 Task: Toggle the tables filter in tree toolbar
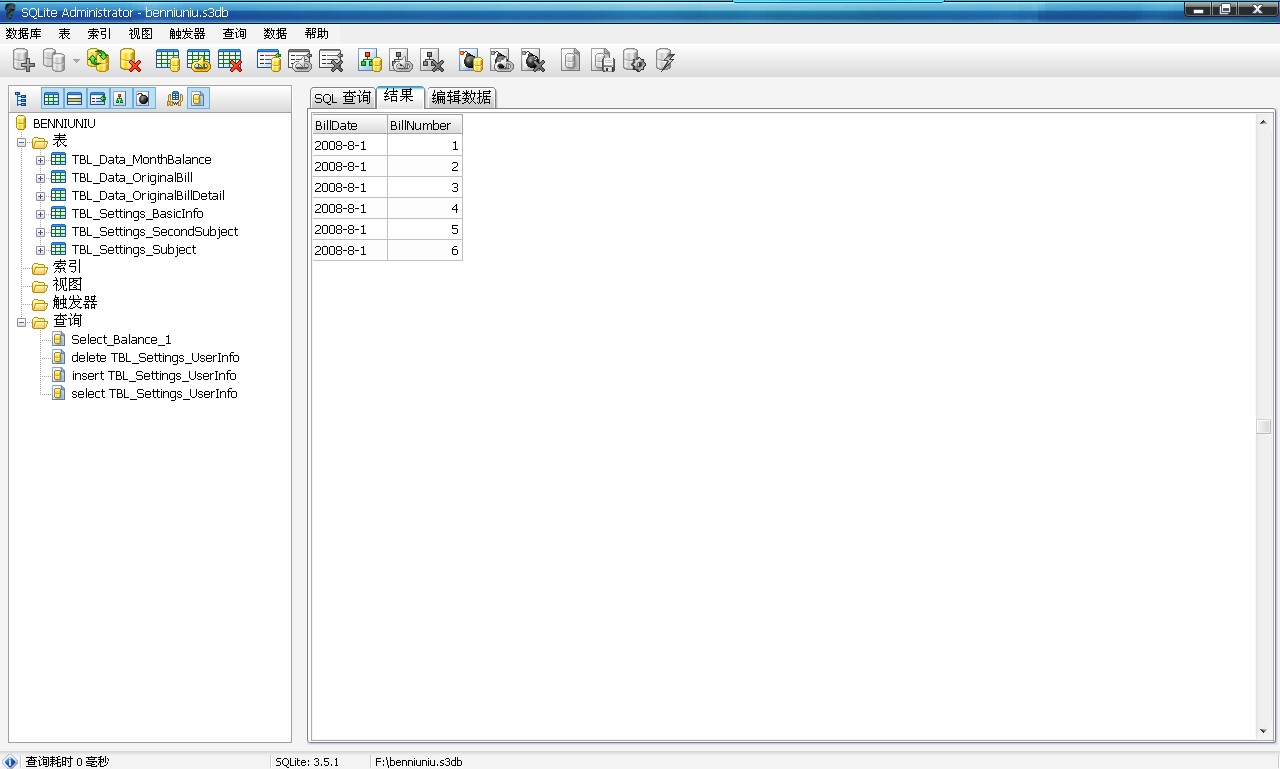[51, 99]
